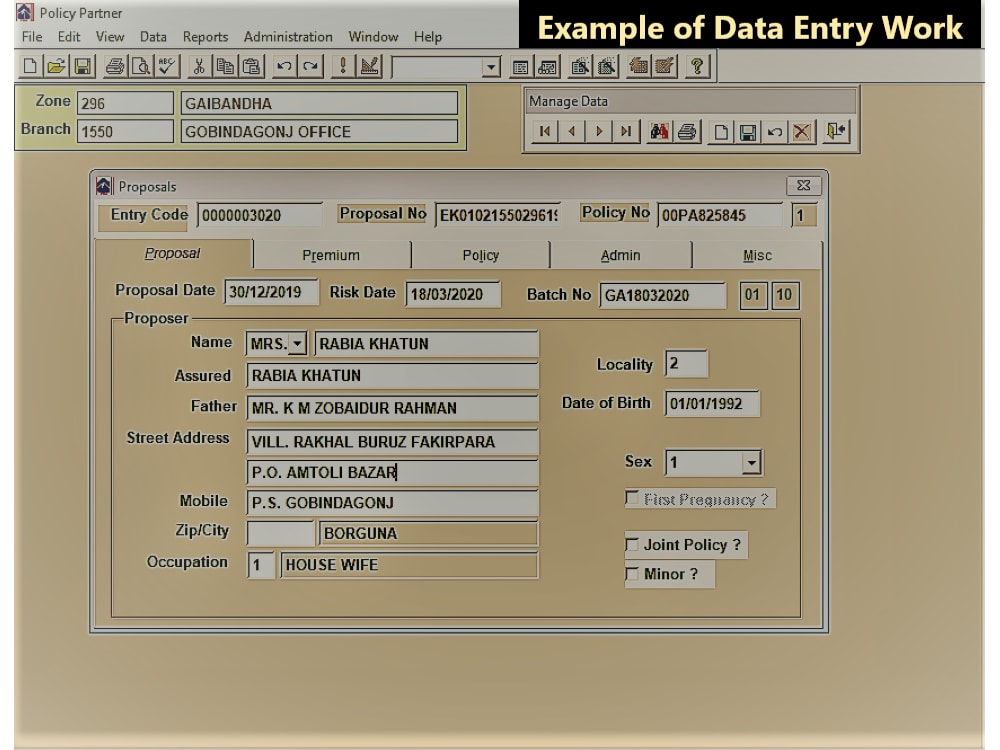Screen dimensions: 1000x750
Task: Open the MRS. title dropdown
Action: 297,344
